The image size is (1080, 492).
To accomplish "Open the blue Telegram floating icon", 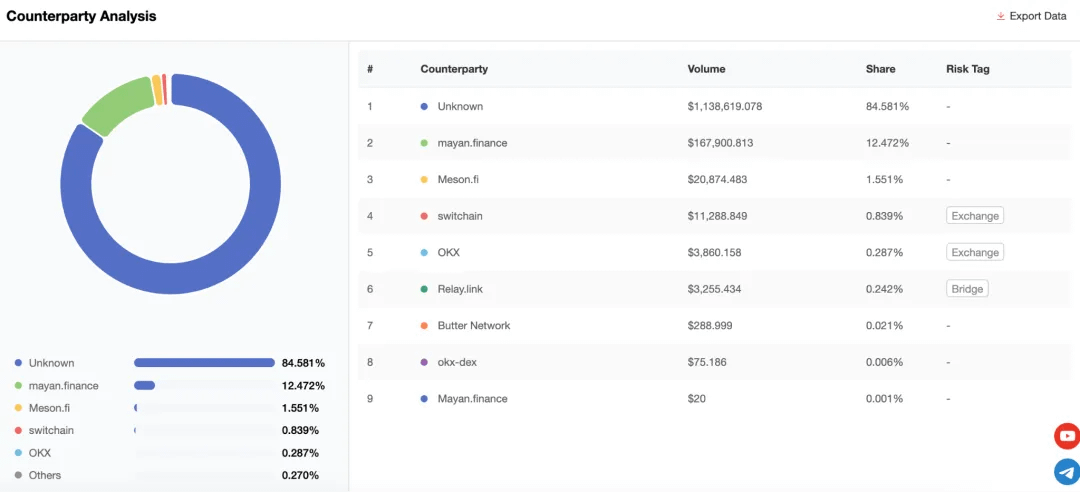I will (x=1067, y=472).
